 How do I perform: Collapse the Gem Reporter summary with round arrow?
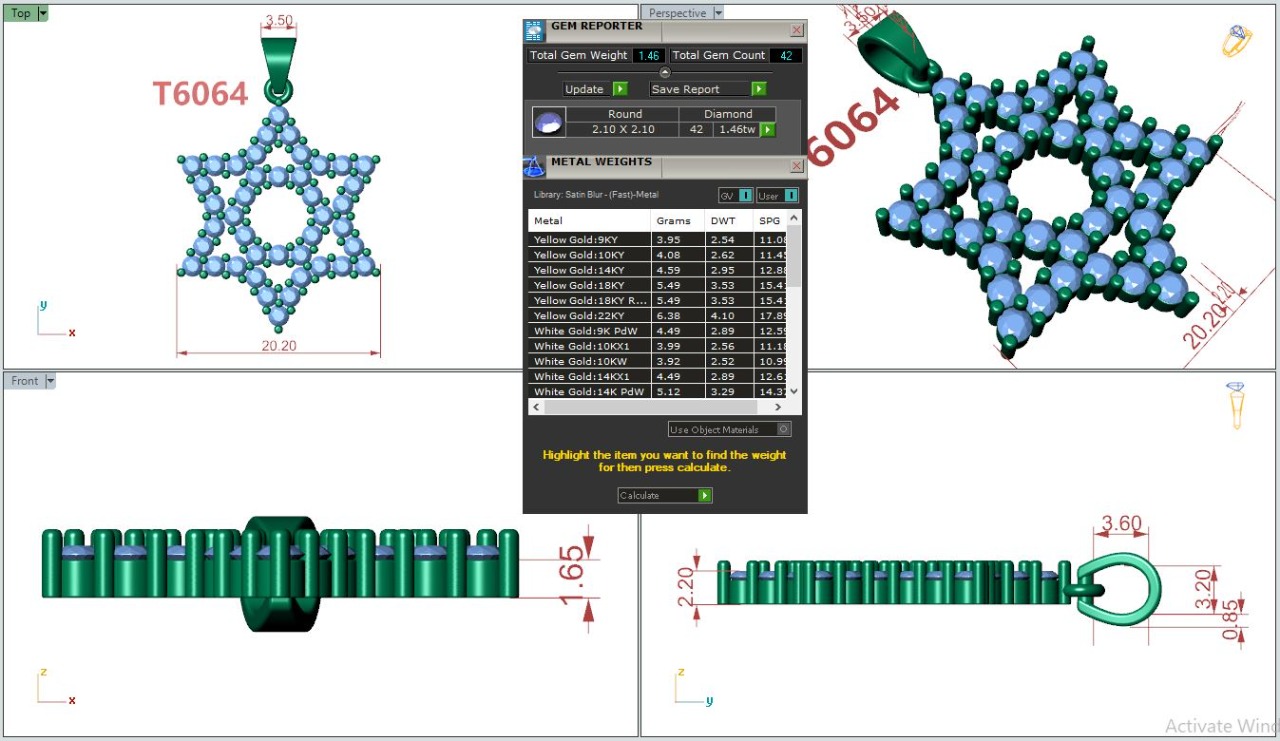pos(665,72)
